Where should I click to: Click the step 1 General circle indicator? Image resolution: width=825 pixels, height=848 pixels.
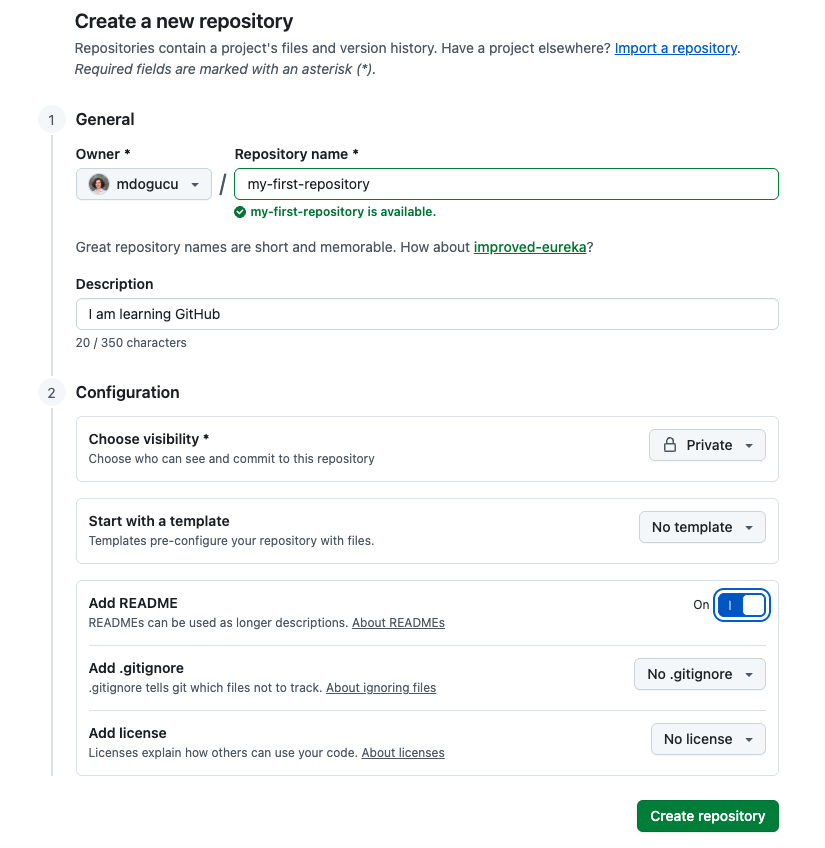[x=51, y=119]
